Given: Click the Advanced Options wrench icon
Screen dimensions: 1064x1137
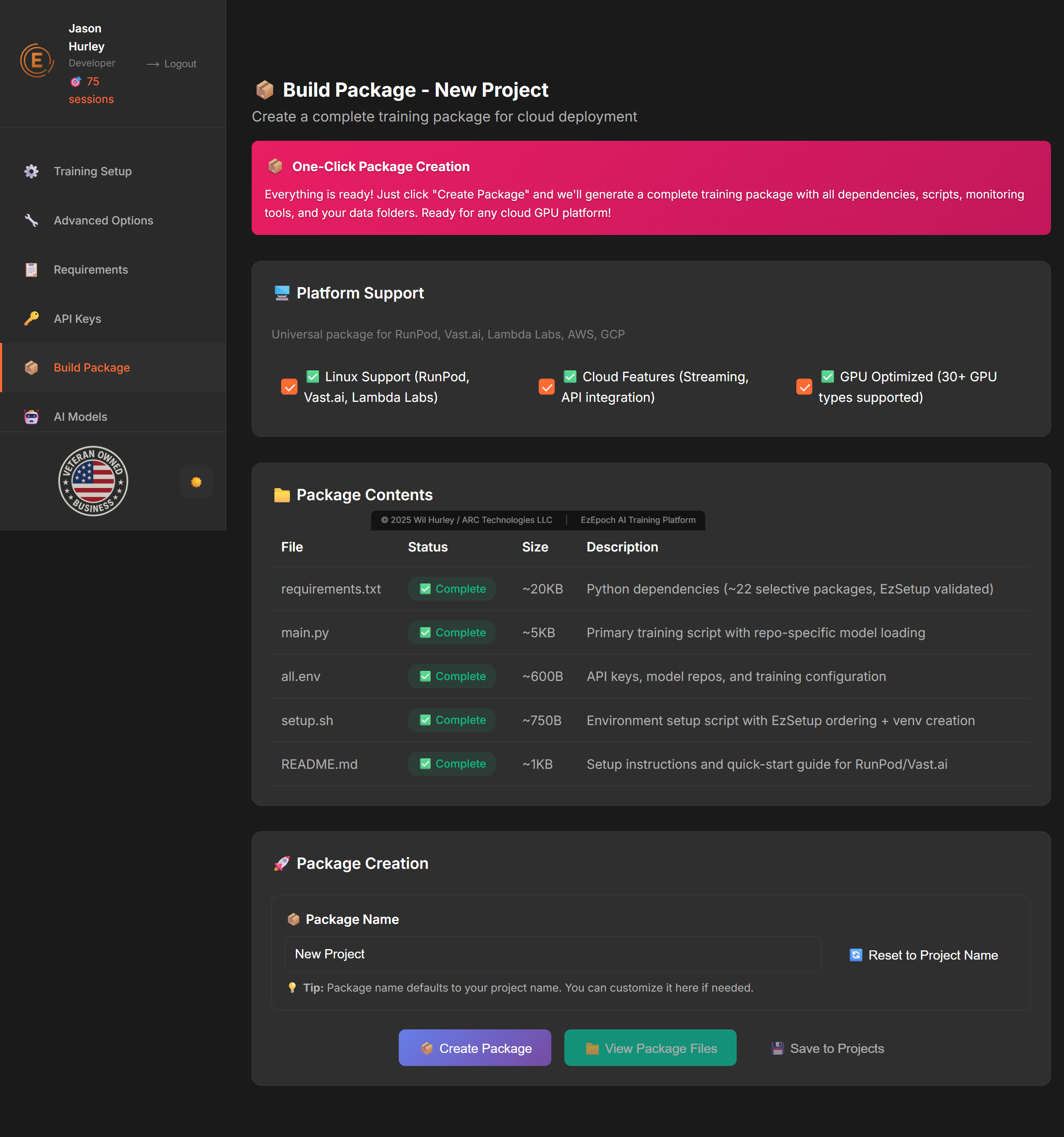Looking at the screenshot, I should 32,220.
